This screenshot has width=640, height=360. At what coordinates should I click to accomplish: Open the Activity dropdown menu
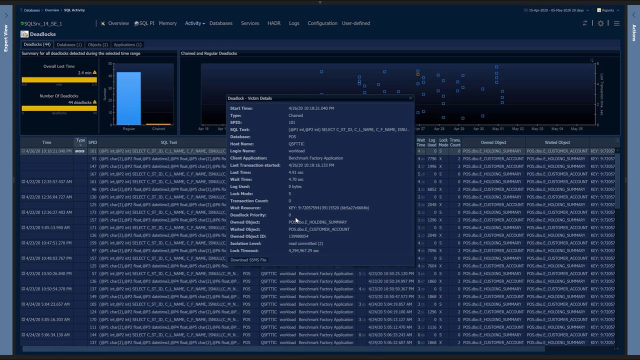click(195, 23)
